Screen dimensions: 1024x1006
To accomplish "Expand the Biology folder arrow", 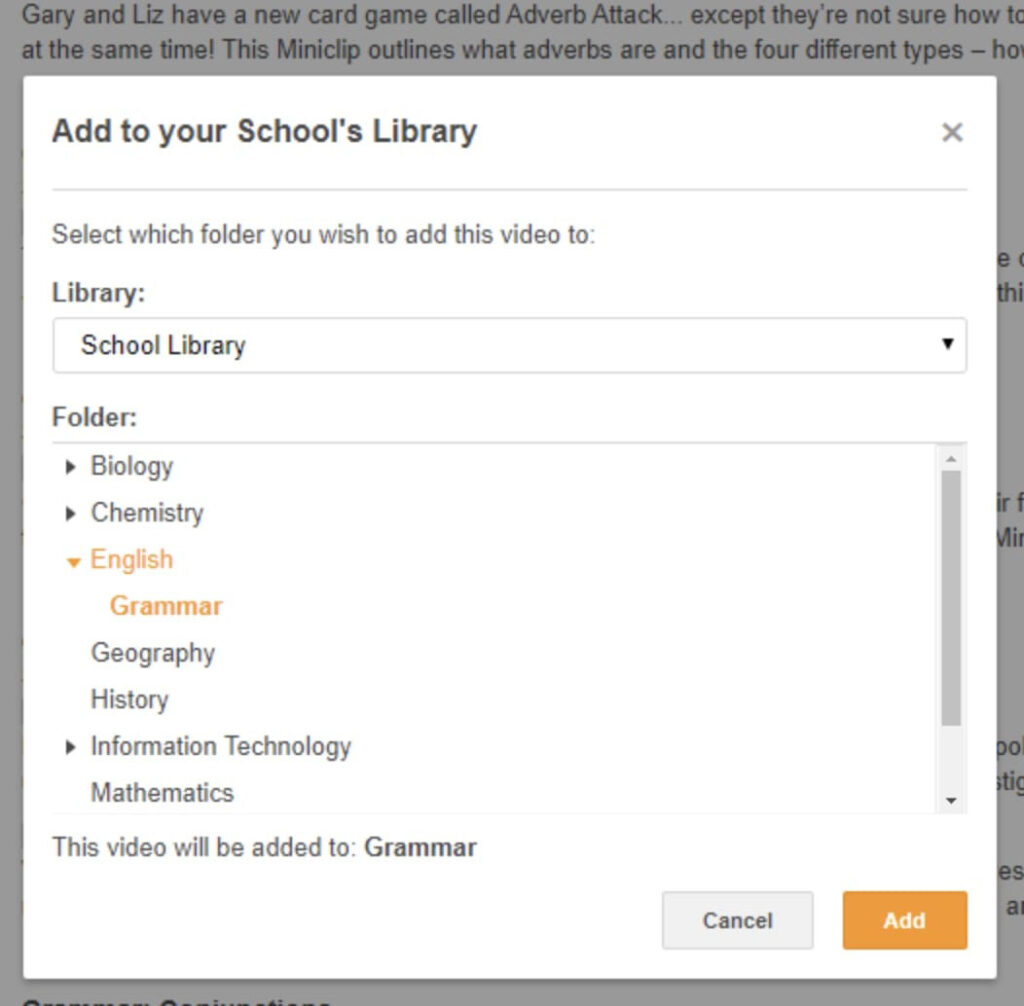I will coord(70,467).
